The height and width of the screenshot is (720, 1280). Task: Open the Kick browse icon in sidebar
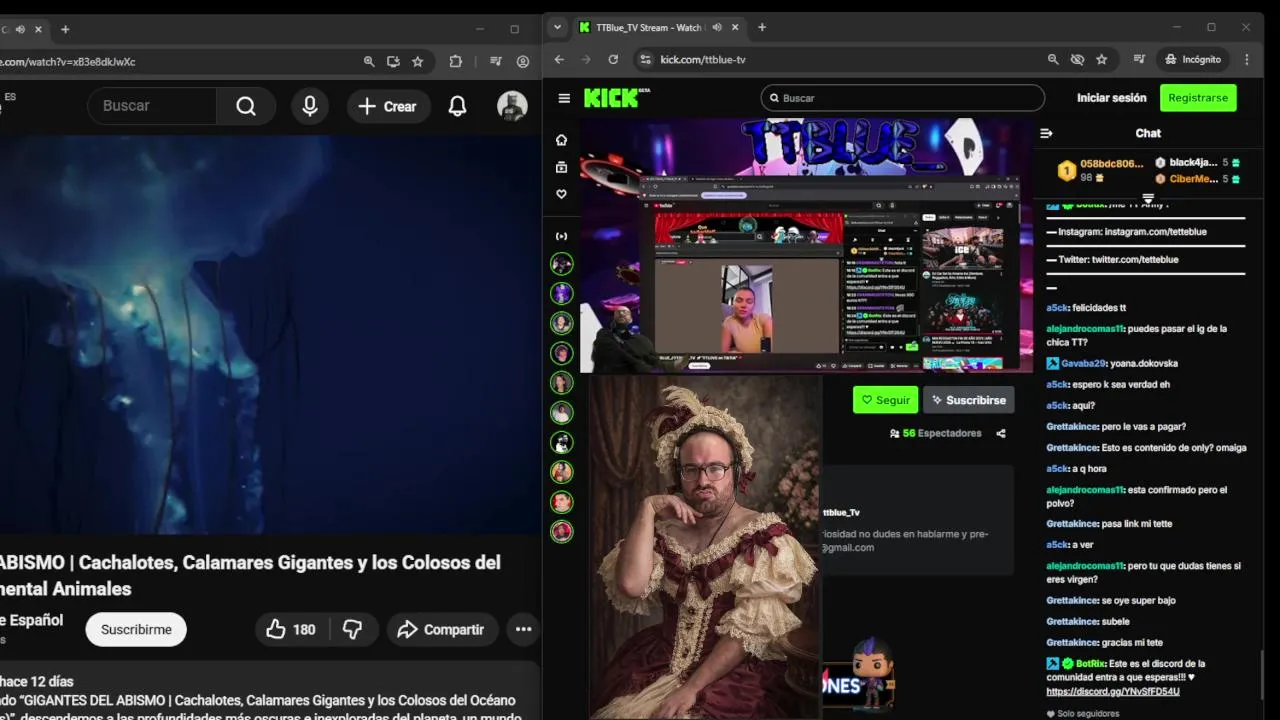561,167
